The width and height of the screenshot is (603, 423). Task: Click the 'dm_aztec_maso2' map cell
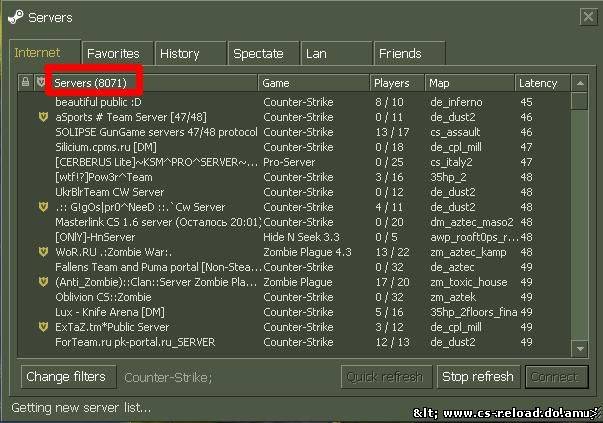472,222
